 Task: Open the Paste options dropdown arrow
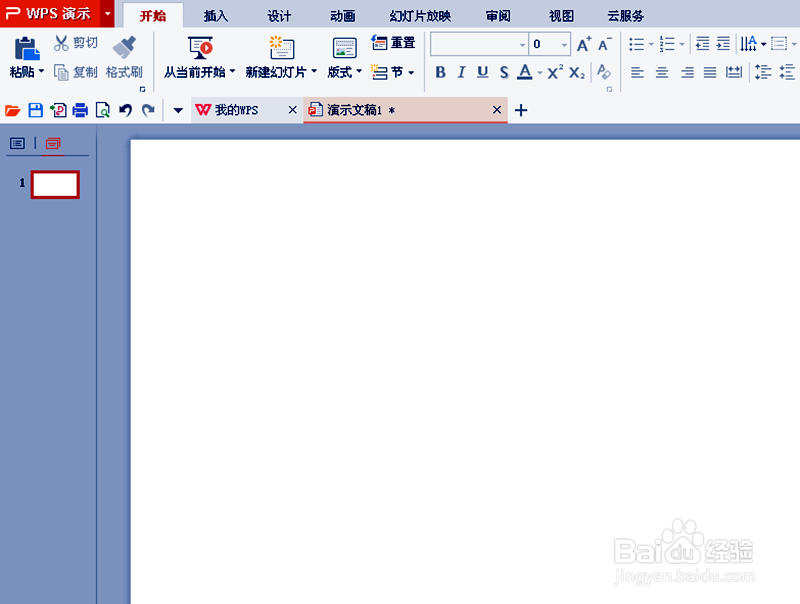click(x=41, y=71)
